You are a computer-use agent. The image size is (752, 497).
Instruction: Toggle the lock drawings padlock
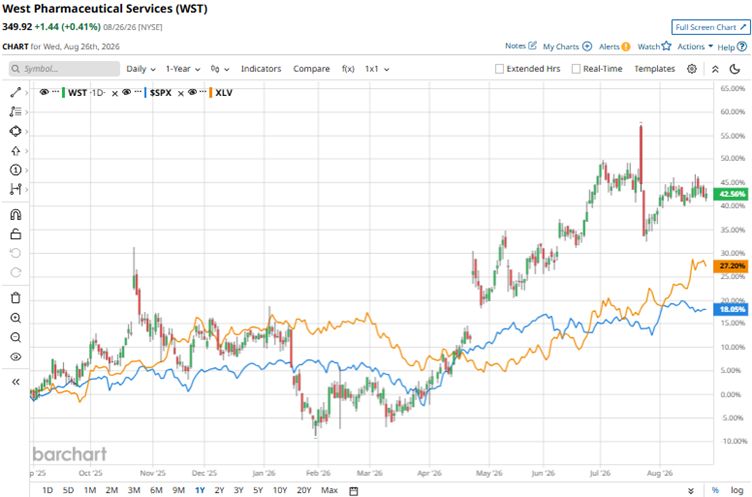pos(15,234)
